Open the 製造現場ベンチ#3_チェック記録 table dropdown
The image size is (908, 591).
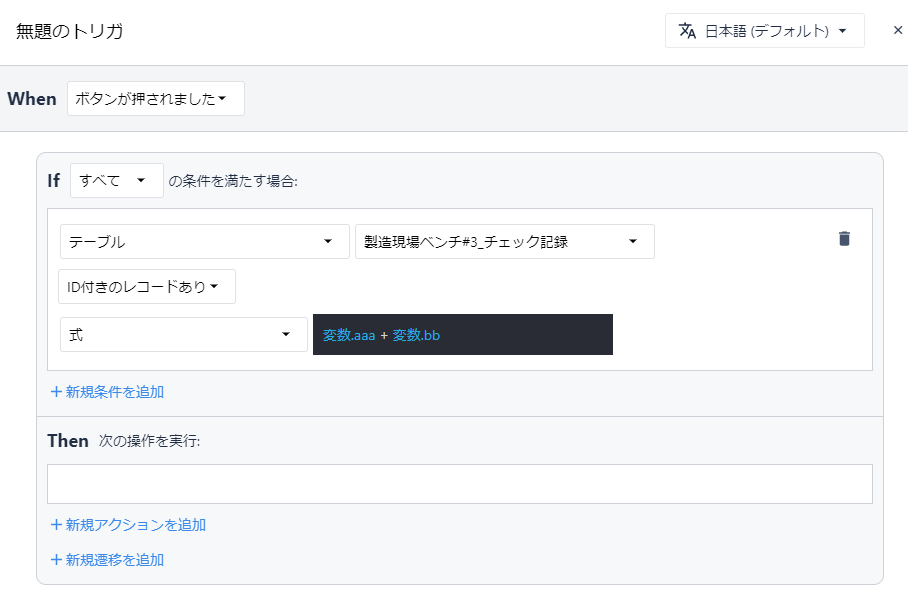point(504,241)
